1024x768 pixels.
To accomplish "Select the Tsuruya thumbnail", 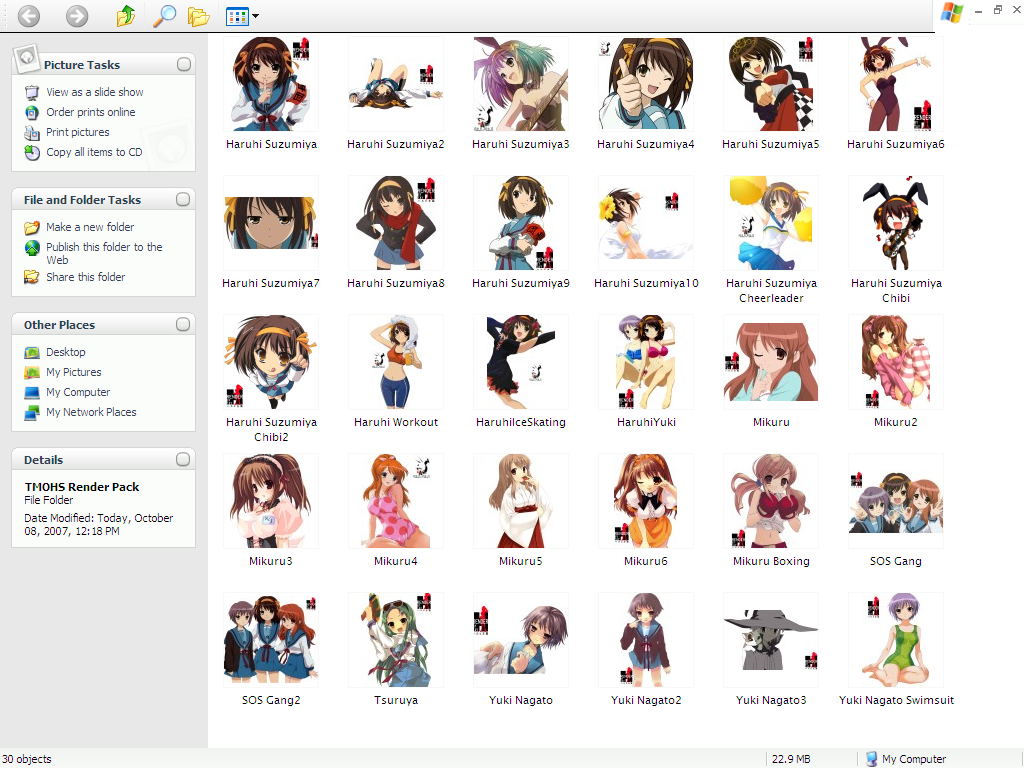I will point(396,641).
